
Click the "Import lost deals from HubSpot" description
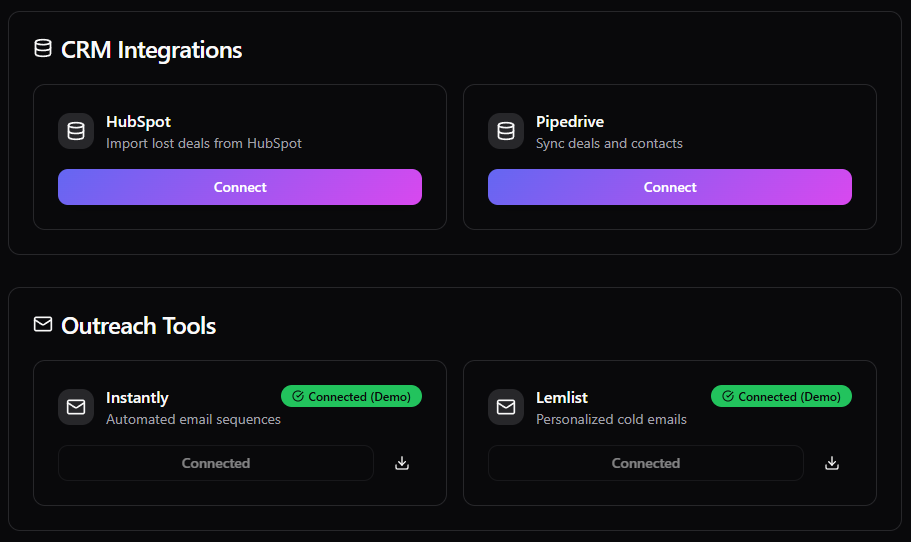click(x=204, y=143)
